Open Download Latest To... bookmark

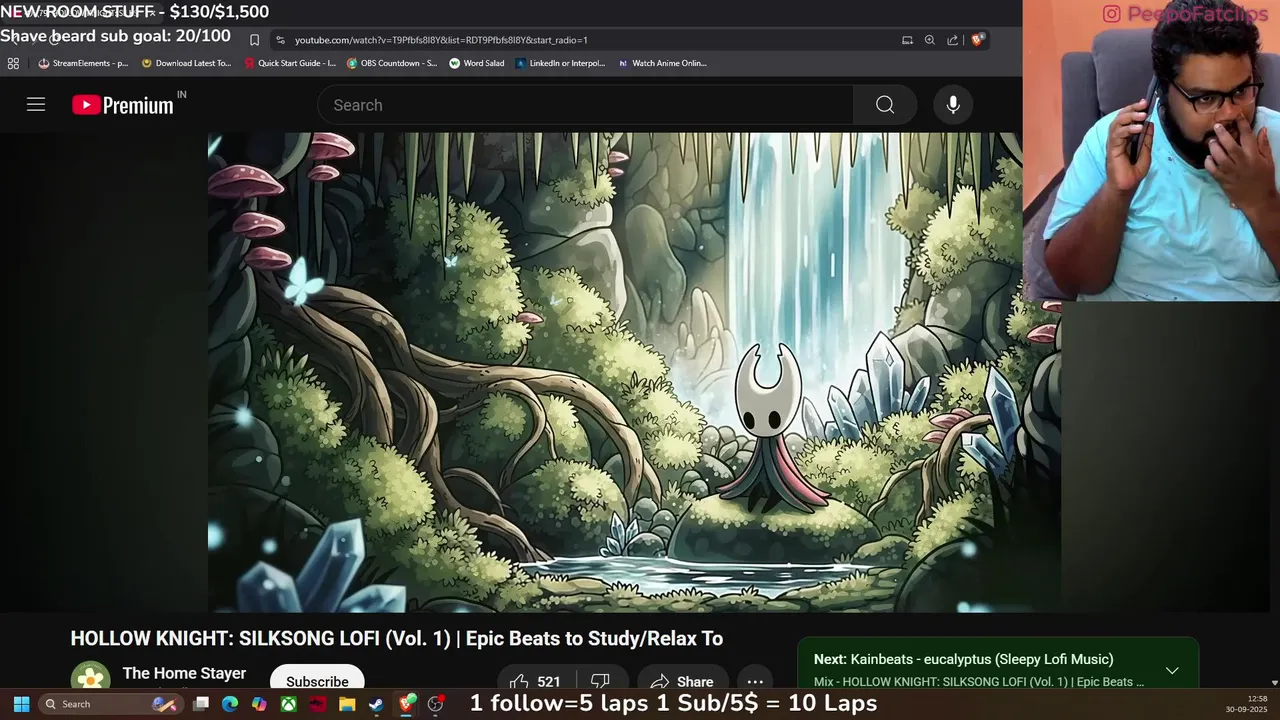pyautogui.click(x=186, y=63)
